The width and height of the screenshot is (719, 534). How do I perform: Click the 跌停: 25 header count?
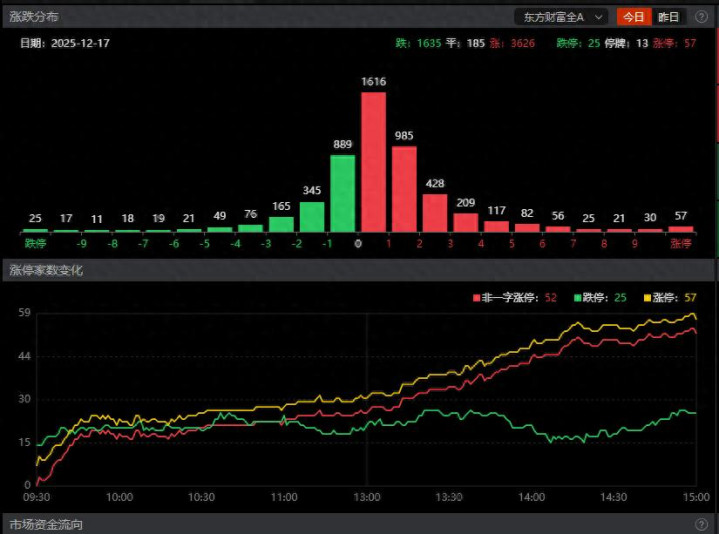[578, 43]
